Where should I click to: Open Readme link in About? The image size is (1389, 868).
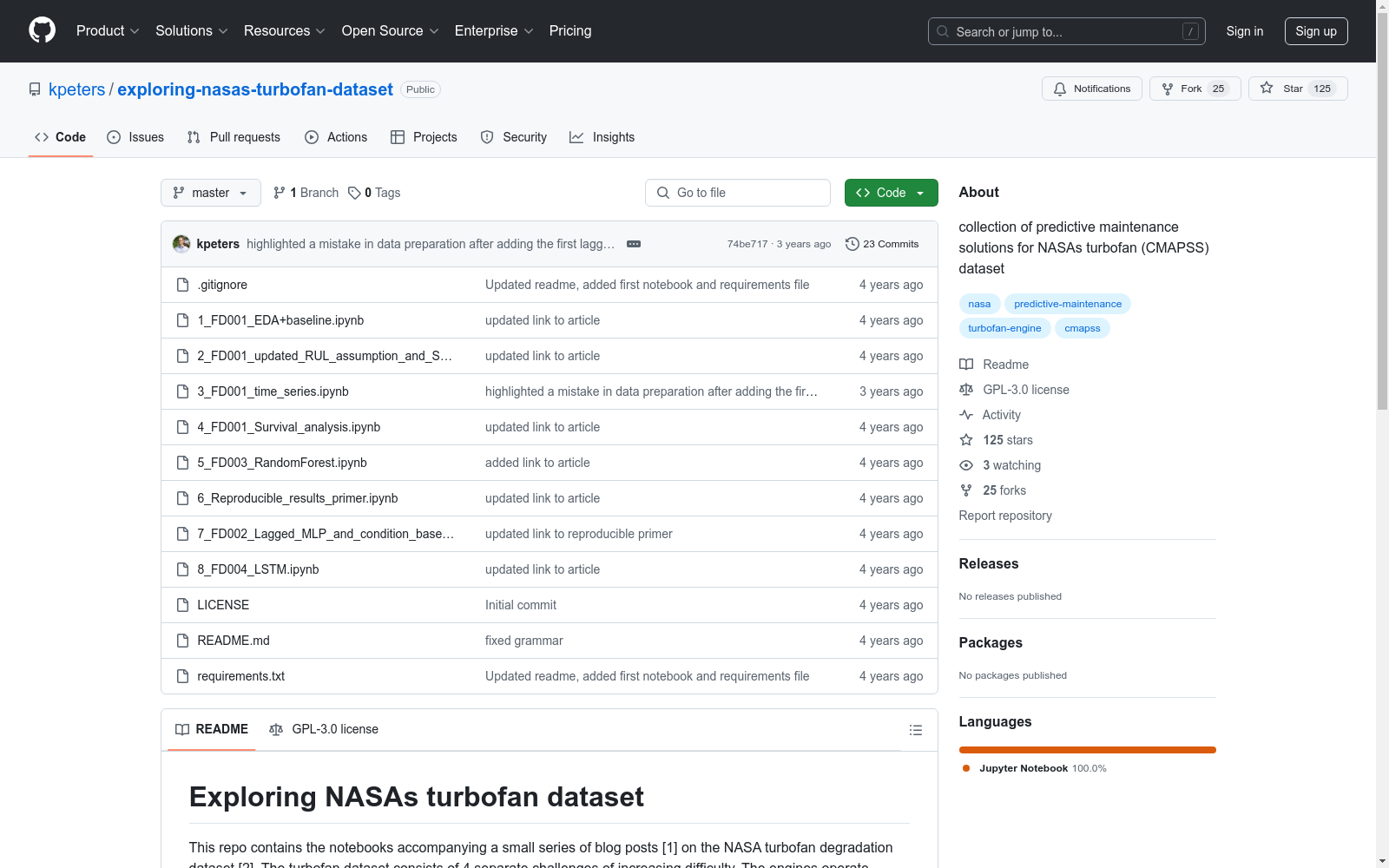click(994, 365)
